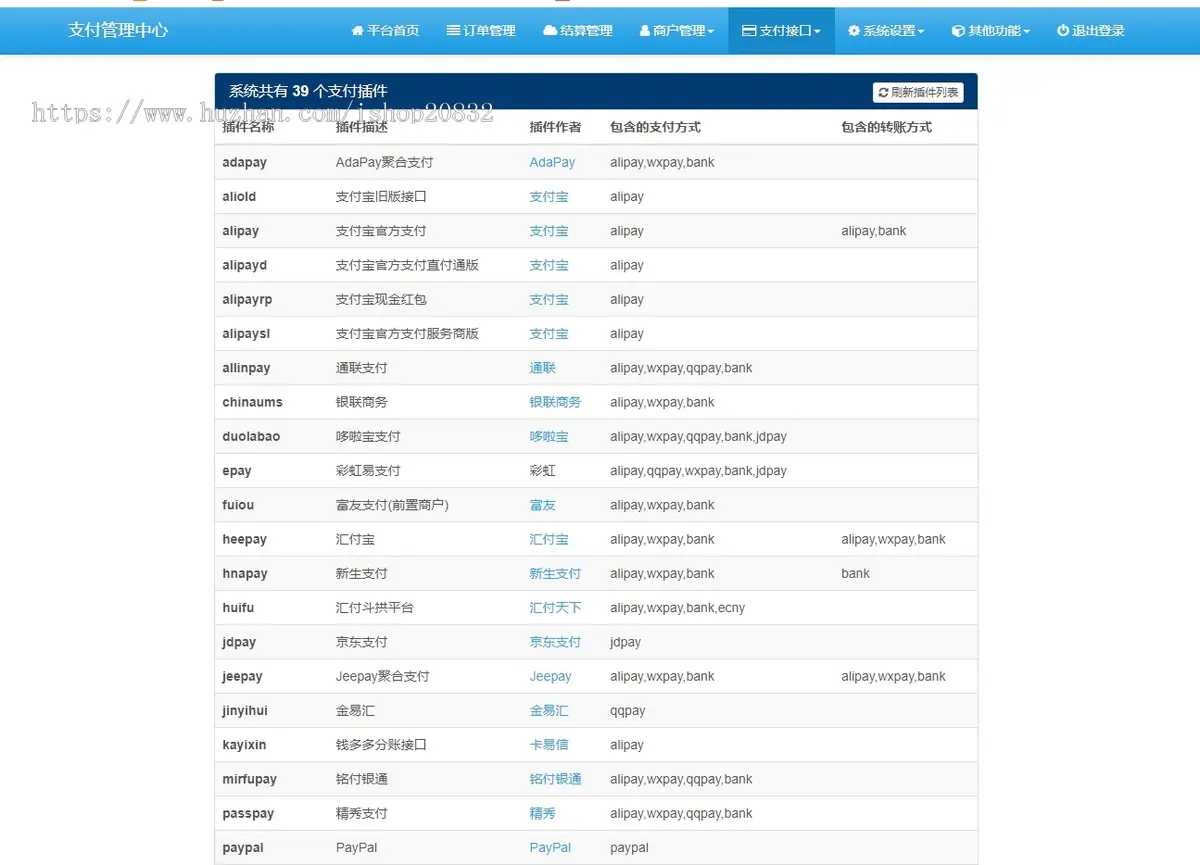Select the allinpay plugin name

[x=246, y=368]
